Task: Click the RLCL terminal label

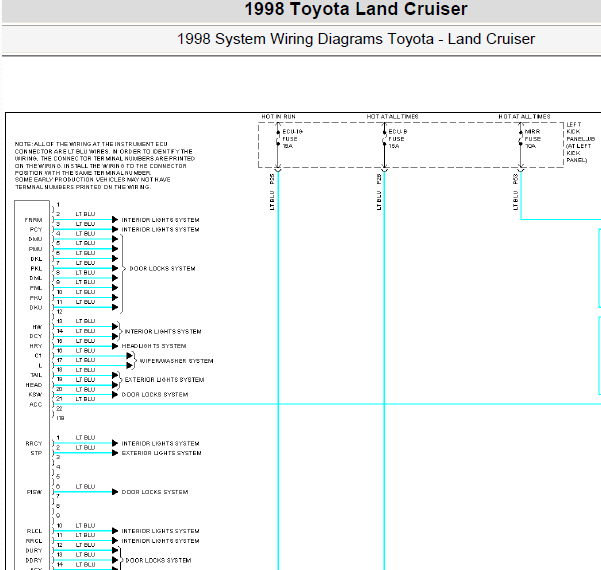Action: tap(34, 531)
